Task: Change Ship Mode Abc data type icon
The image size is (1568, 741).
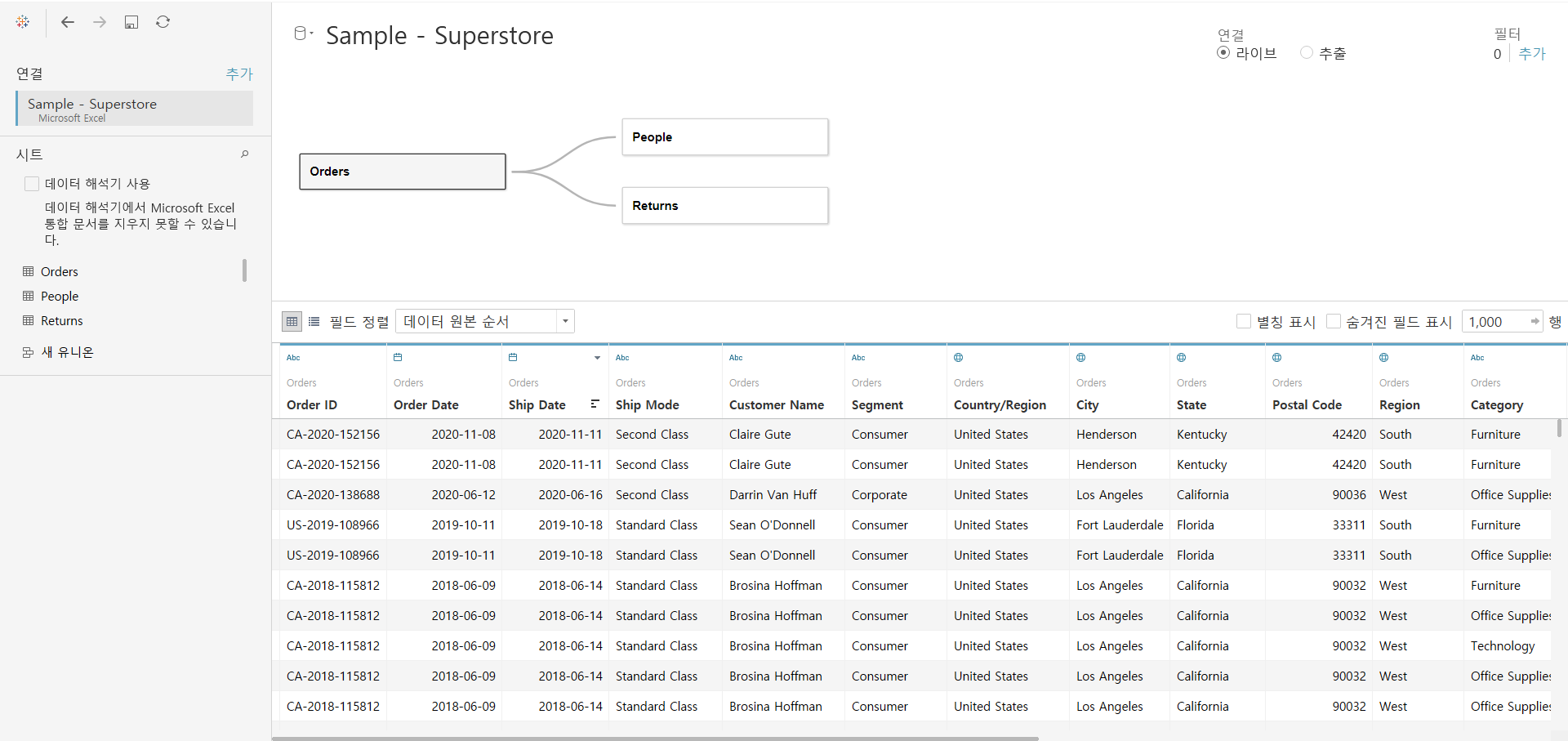Action: 622,357
